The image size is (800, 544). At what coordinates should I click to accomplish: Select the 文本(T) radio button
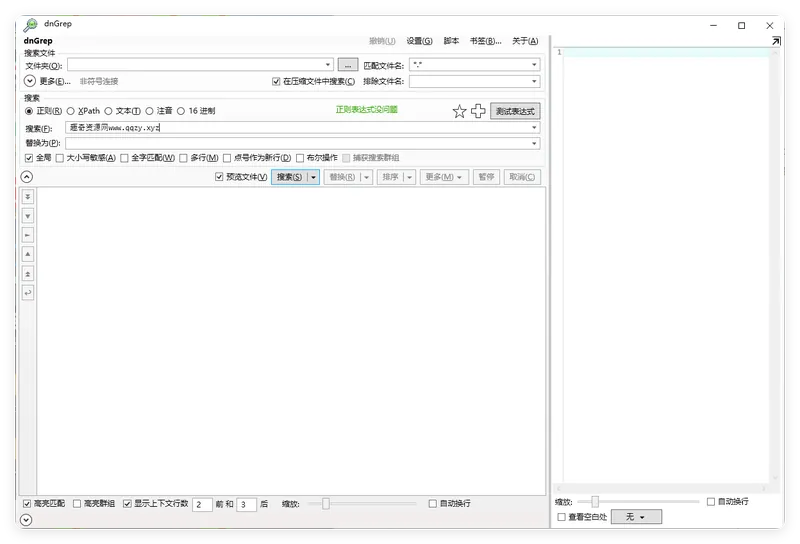[108, 111]
